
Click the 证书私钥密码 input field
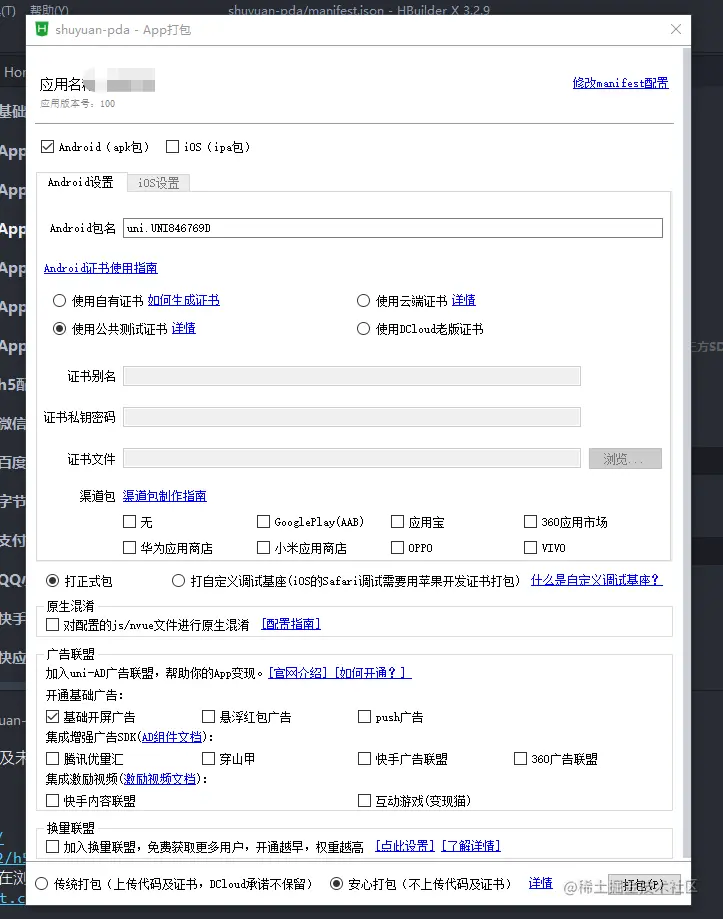coord(352,417)
